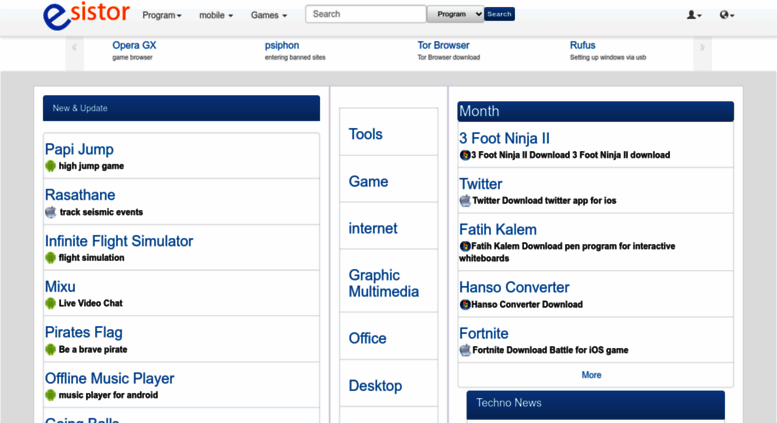This screenshot has height=423, width=777.
Task: Click the 'game browser' caption
Action: point(132,57)
